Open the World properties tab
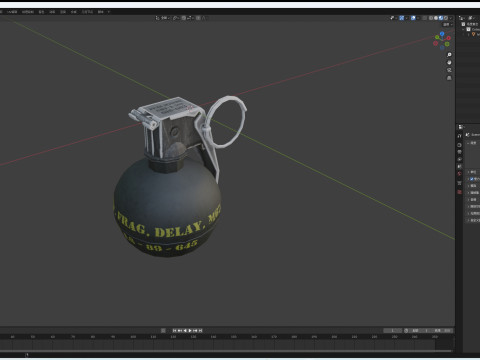Screen dimensions: 480x360 pos(459,173)
